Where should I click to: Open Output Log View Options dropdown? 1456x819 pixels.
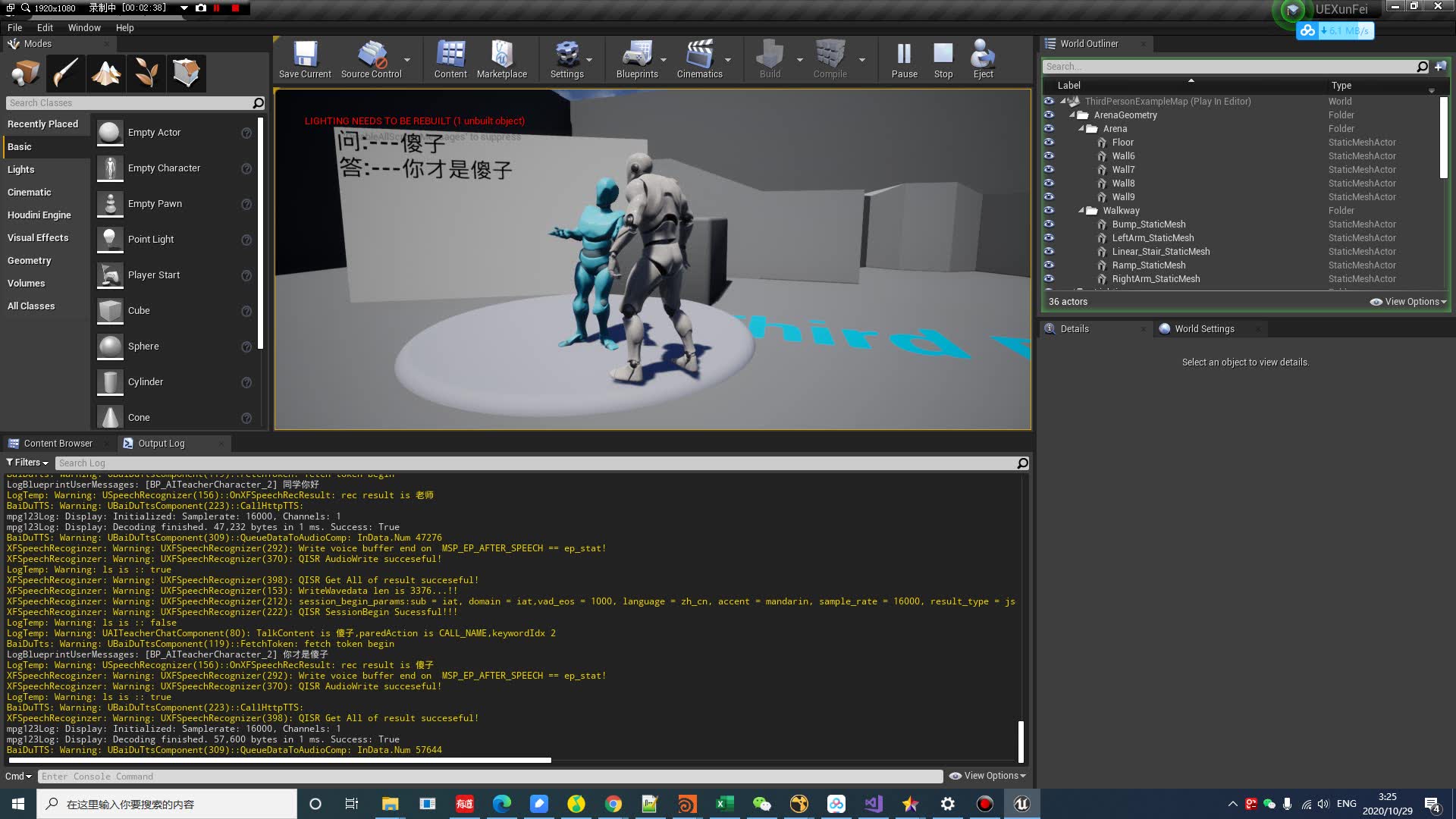tap(987, 776)
